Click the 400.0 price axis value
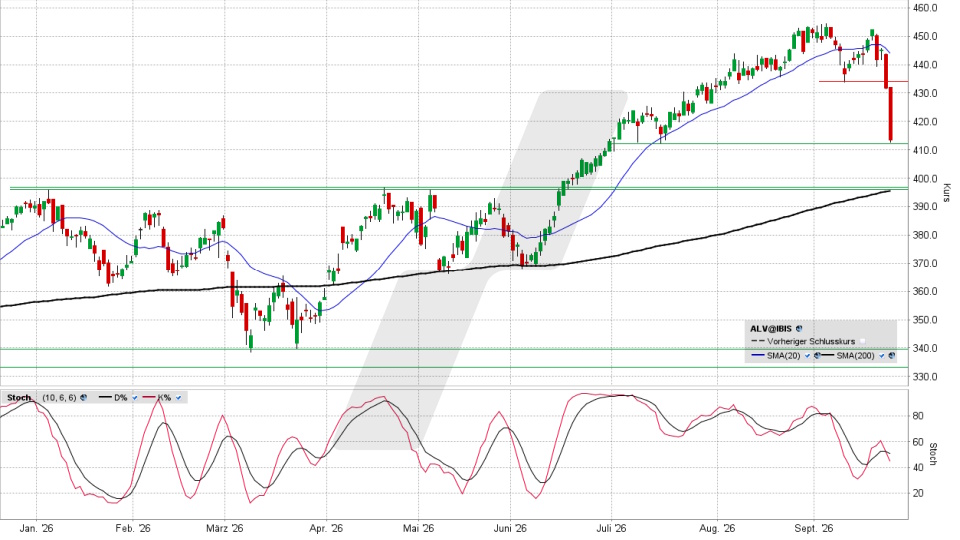This screenshot has width=960, height=540. [926, 179]
